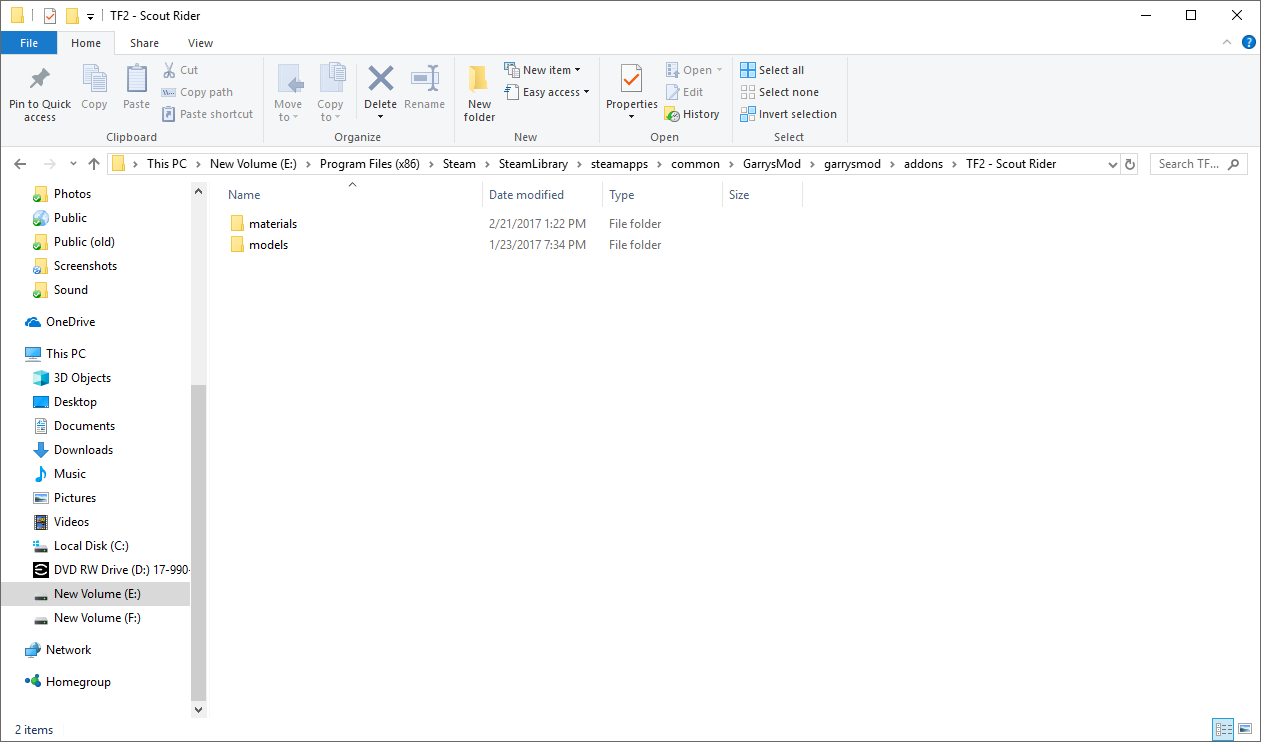This screenshot has width=1261, height=742.
Task: Select Public (old) folder in sidebar
Action: 84,242
